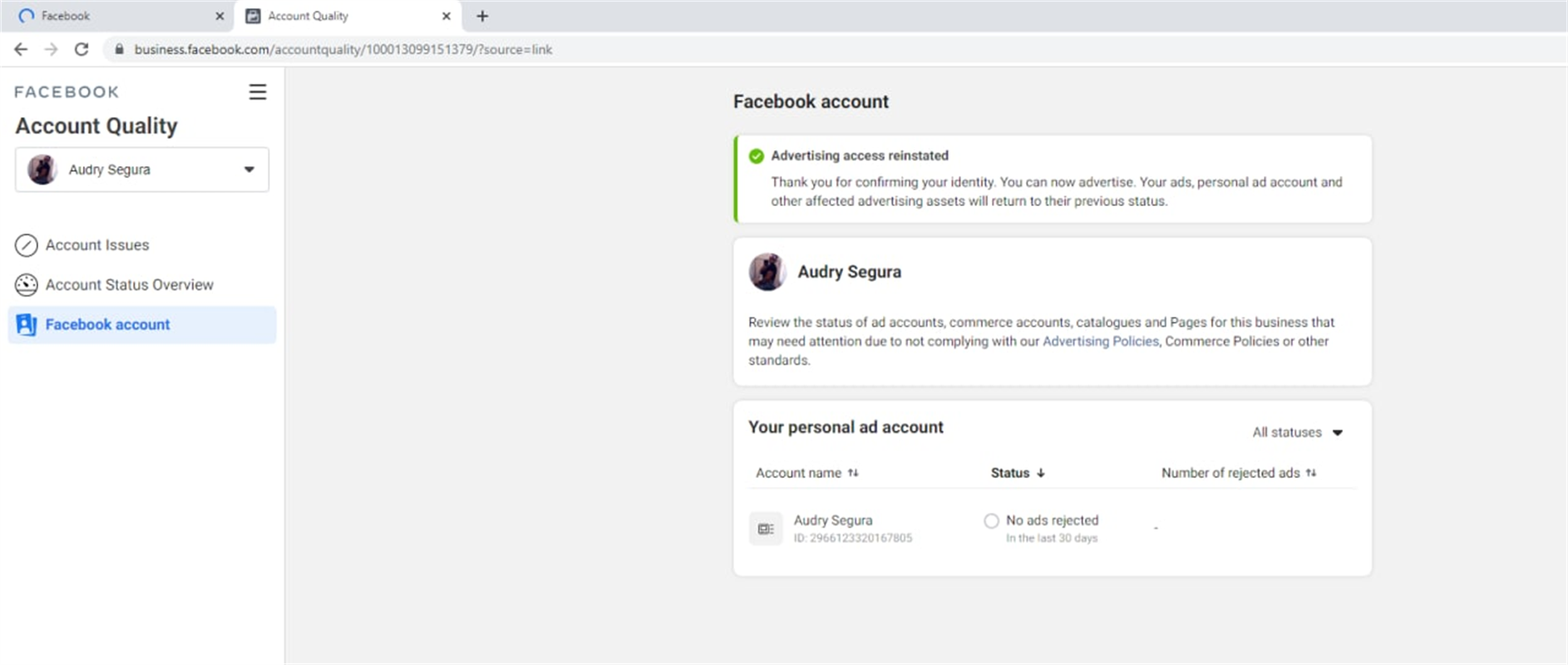Open the hamburger menu in the sidebar

[x=258, y=92]
